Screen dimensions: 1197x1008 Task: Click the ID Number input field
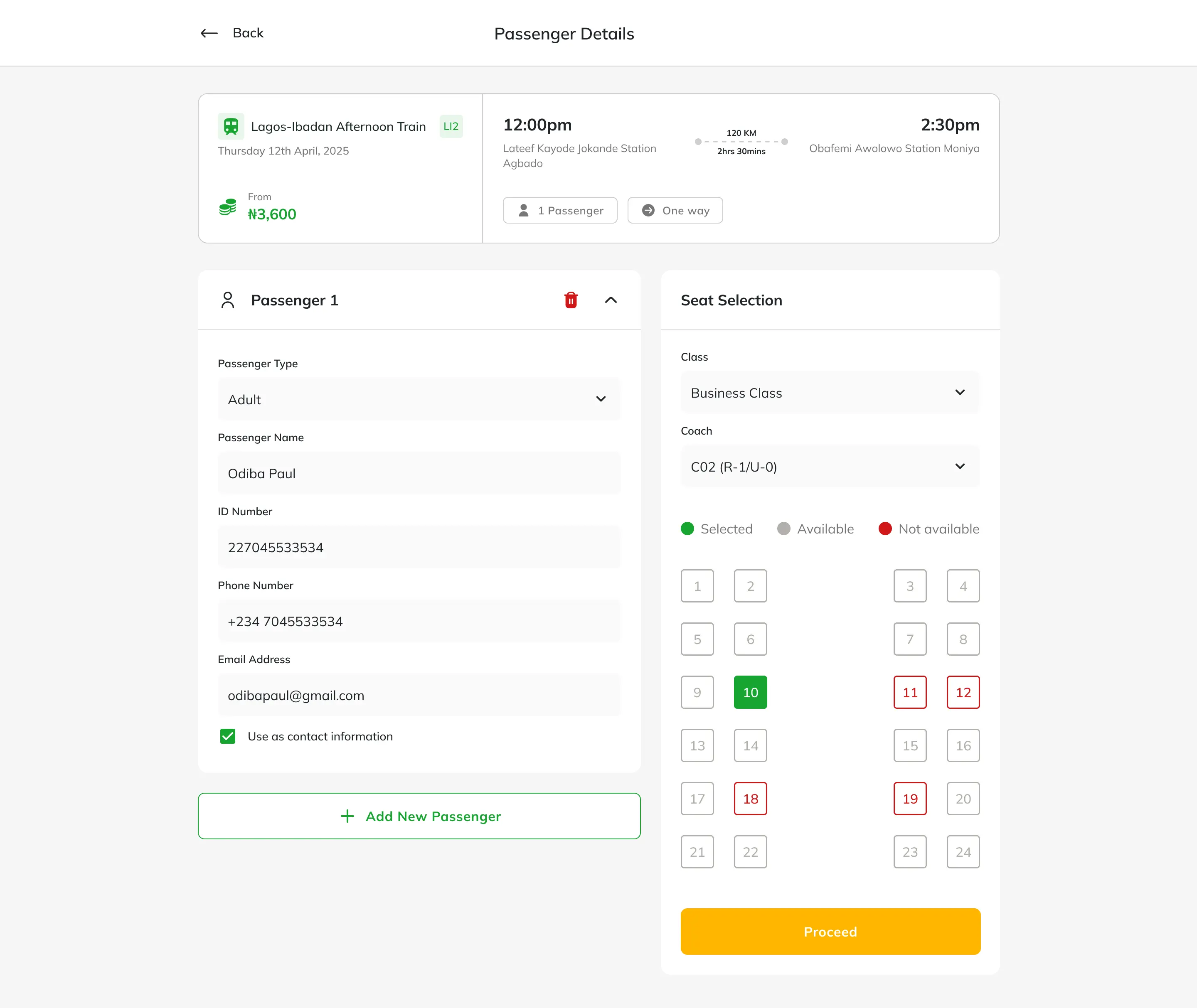[x=419, y=547]
